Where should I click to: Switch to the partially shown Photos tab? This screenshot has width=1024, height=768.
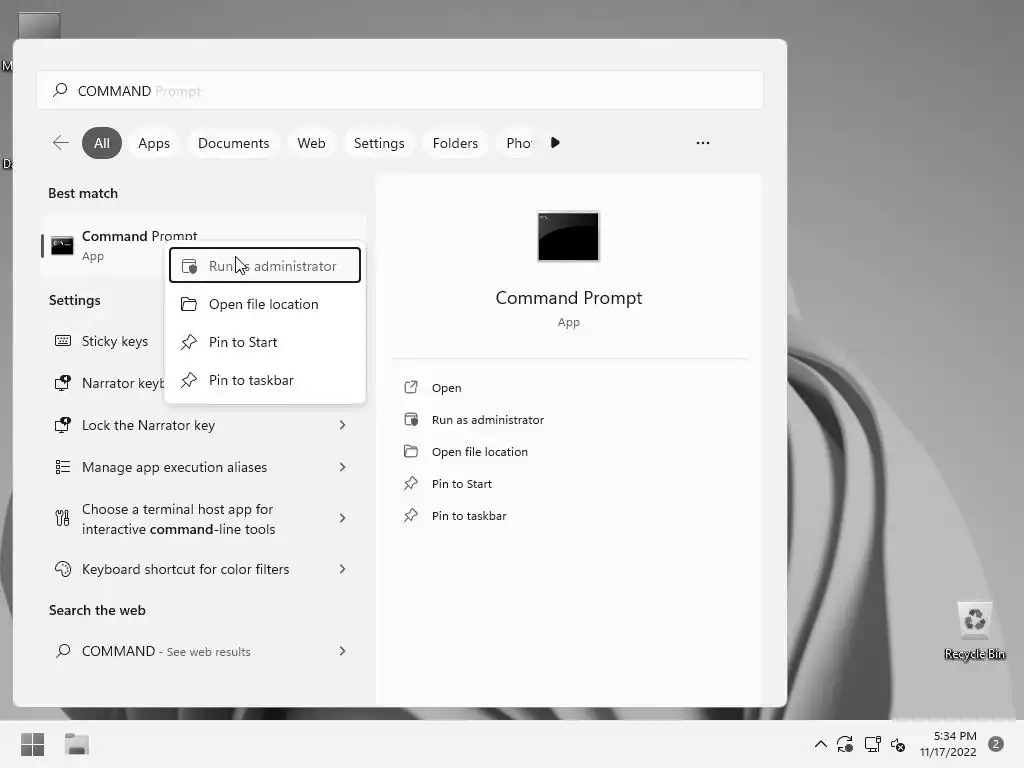coord(519,143)
